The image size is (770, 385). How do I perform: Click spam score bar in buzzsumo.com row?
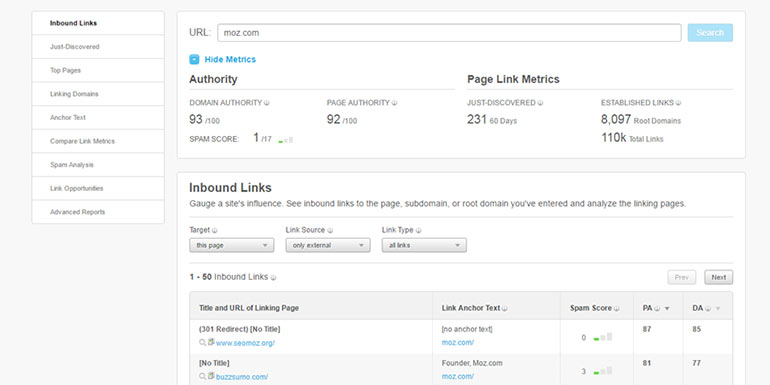603,371
